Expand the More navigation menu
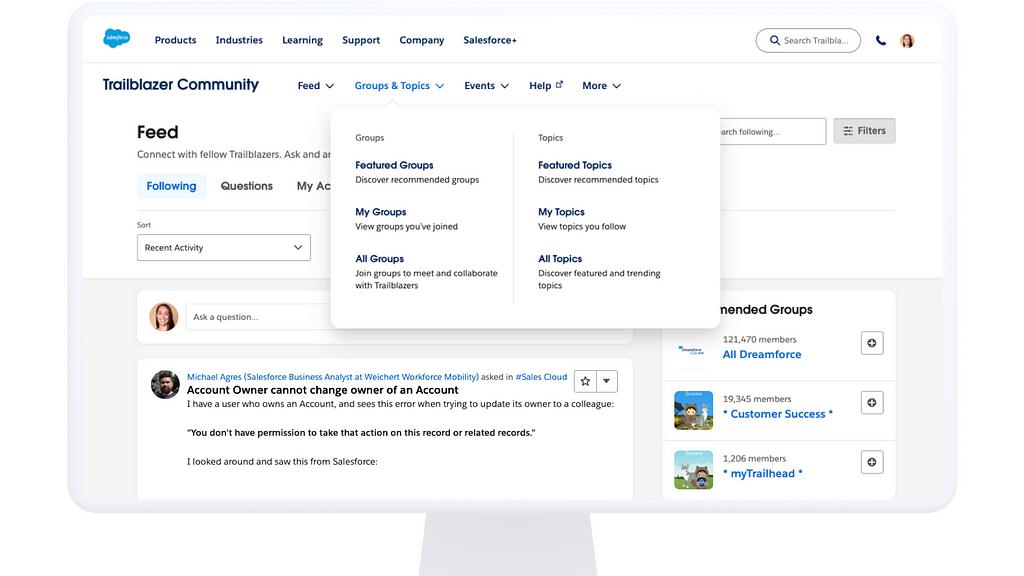Image resolution: width=1024 pixels, height=576 pixels. point(601,86)
